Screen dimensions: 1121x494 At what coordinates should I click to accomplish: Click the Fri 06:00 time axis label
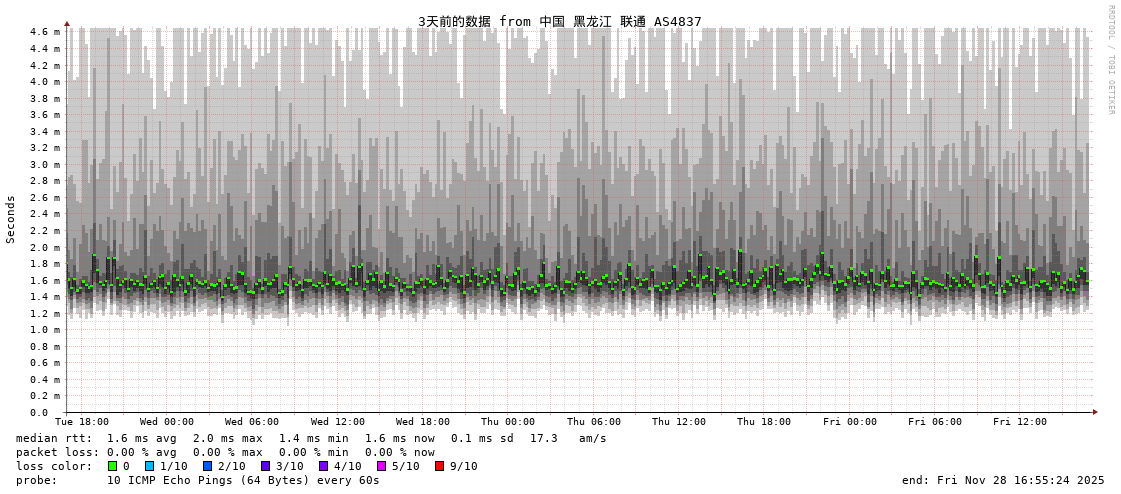935,422
